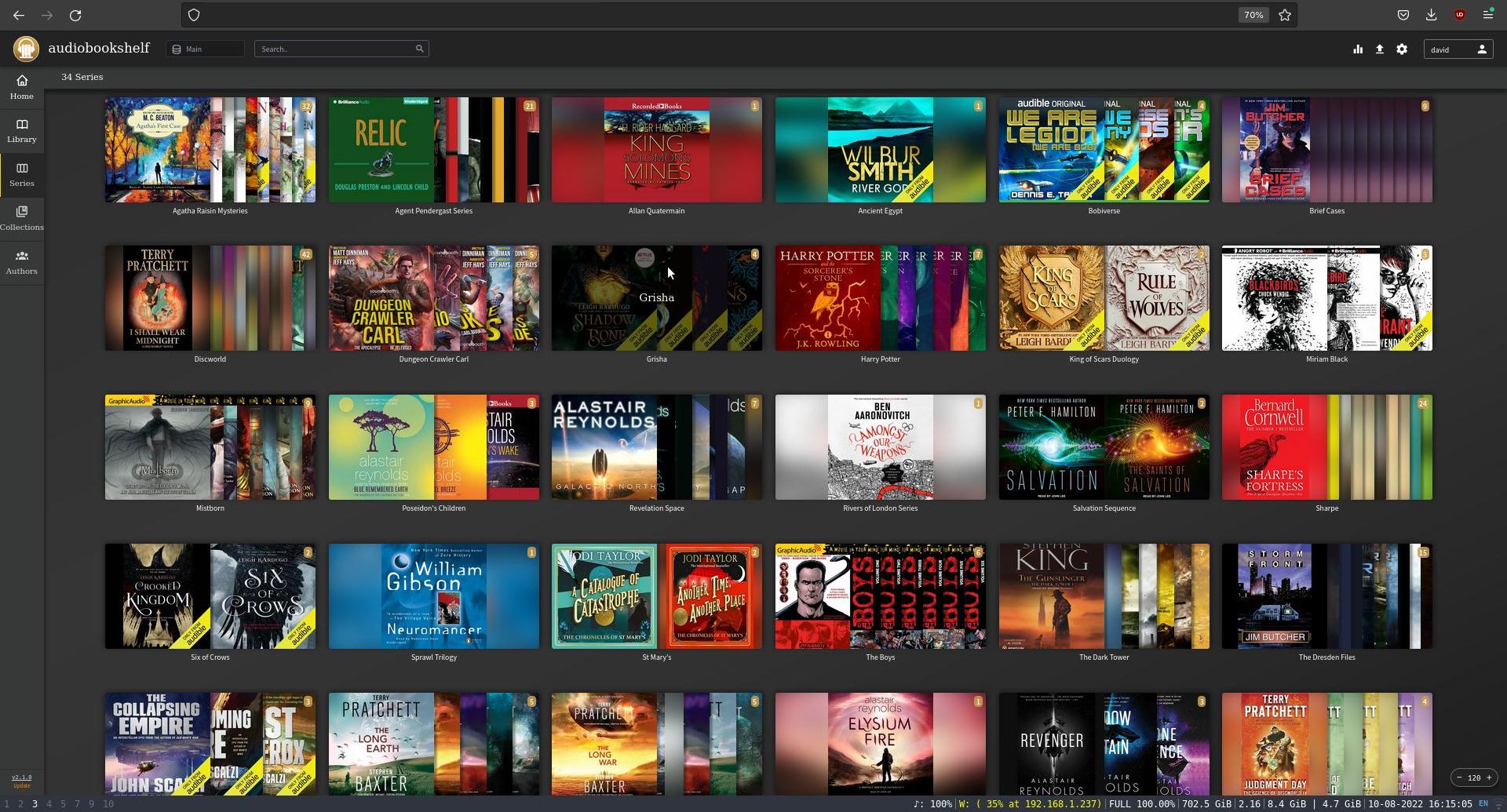Open the Discworld series thumbnail
Image resolution: width=1507 pixels, height=812 pixels.
210,297
